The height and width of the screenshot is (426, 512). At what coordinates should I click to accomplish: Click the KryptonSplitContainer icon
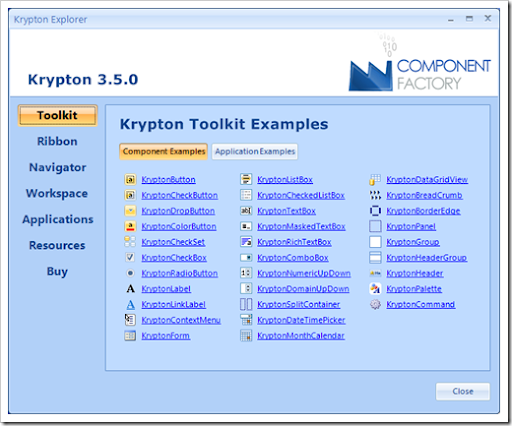pyautogui.click(x=246, y=304)
